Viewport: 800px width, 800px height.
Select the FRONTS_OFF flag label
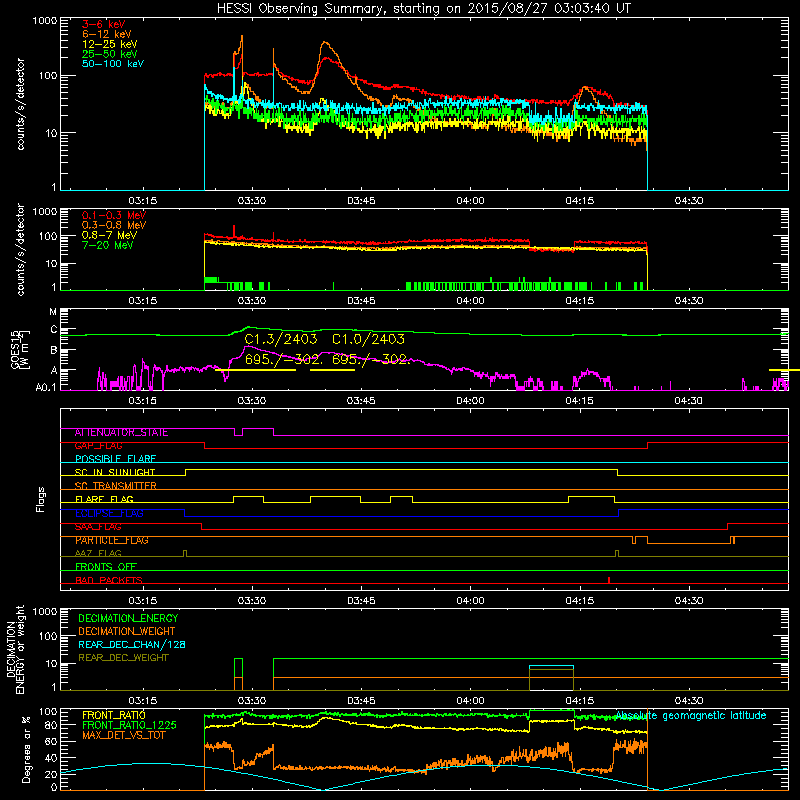click(x=106, y=567)
